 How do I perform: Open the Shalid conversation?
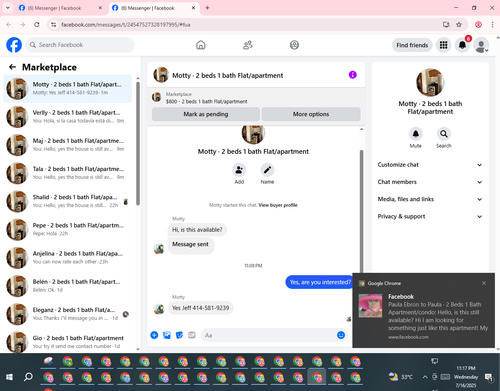click(68, 201)
